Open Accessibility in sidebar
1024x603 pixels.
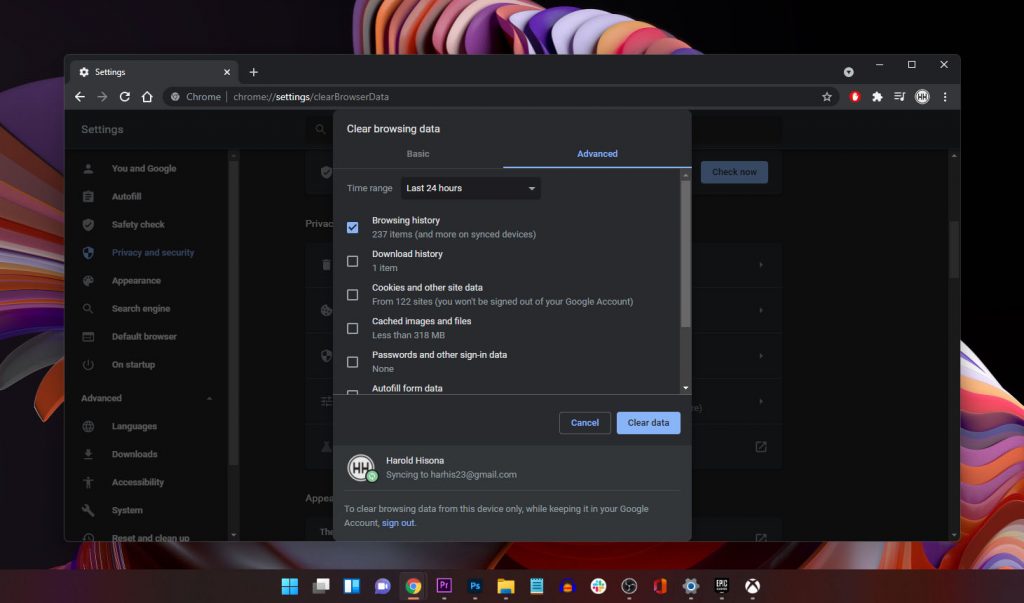click(x=137, y=483)
